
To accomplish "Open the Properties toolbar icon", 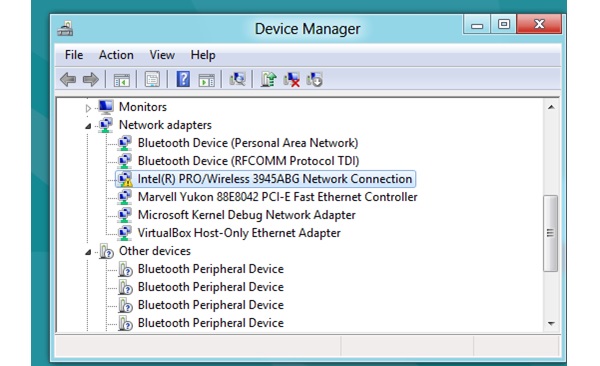I will click(x=152, y=80).
